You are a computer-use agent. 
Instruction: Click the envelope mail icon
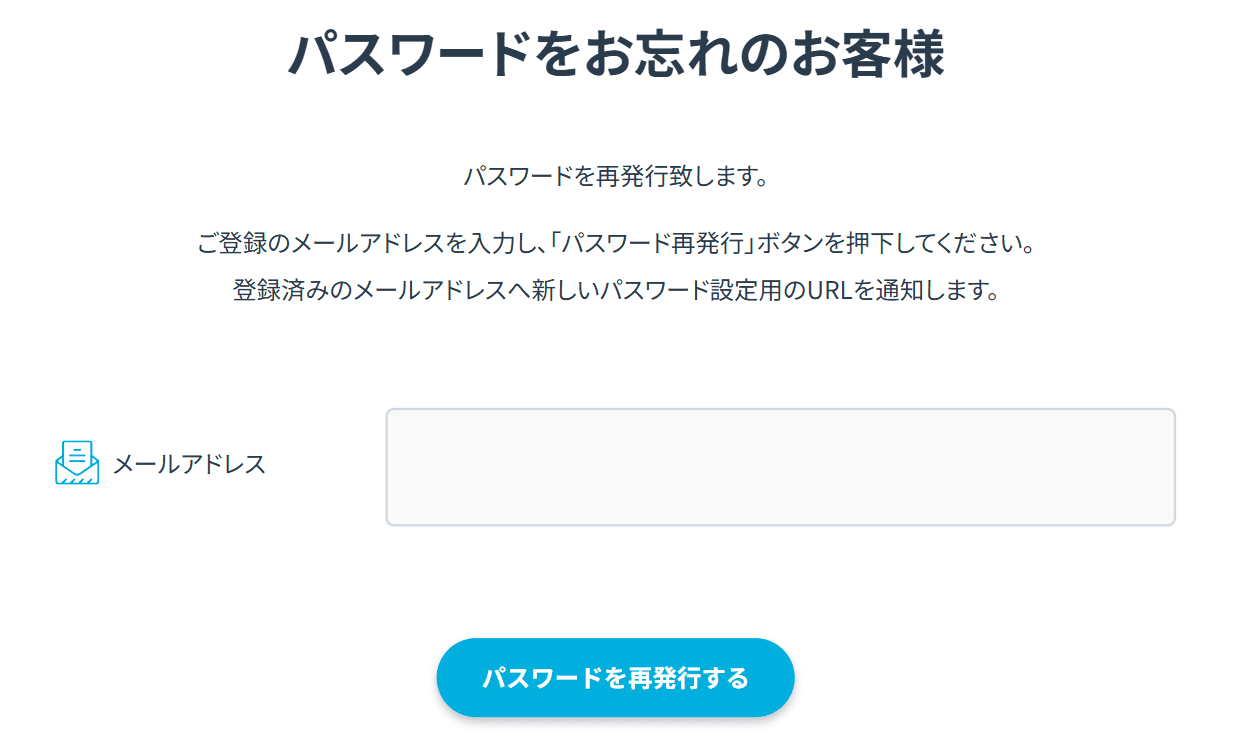[77, 463]
